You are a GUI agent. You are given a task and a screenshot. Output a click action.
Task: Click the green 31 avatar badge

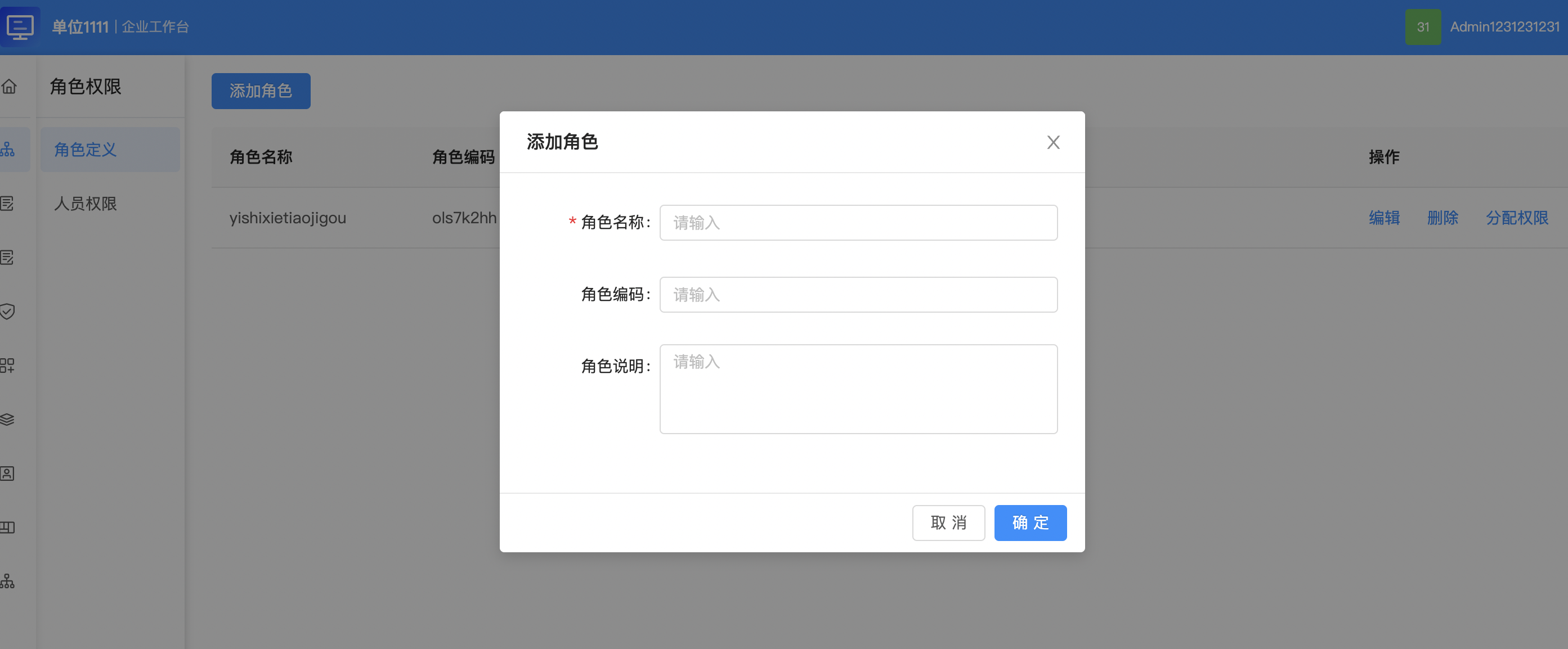(1423, 27)
